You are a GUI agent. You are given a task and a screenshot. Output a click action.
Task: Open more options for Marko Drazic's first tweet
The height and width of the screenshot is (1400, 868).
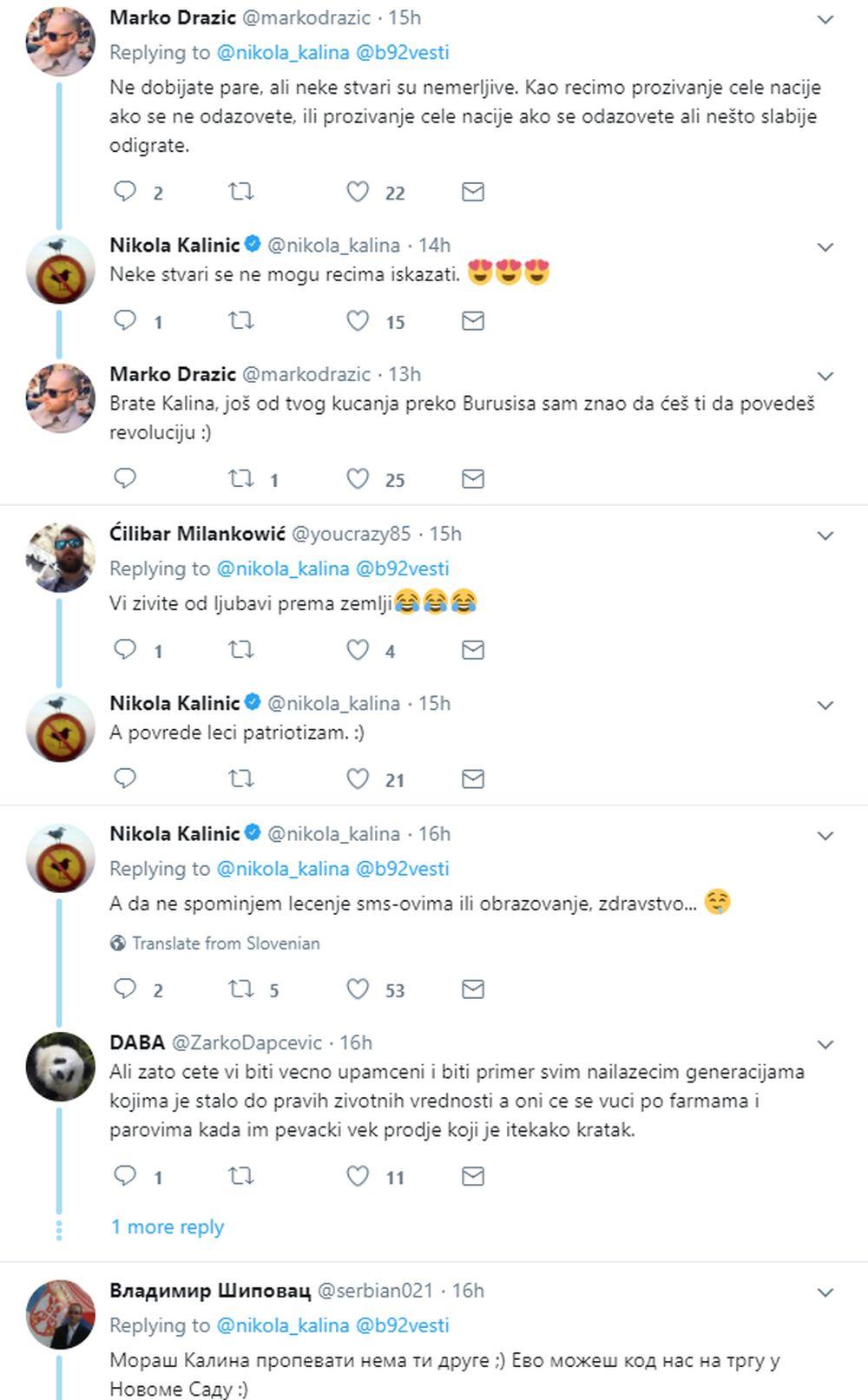click(x=825, y=19)
